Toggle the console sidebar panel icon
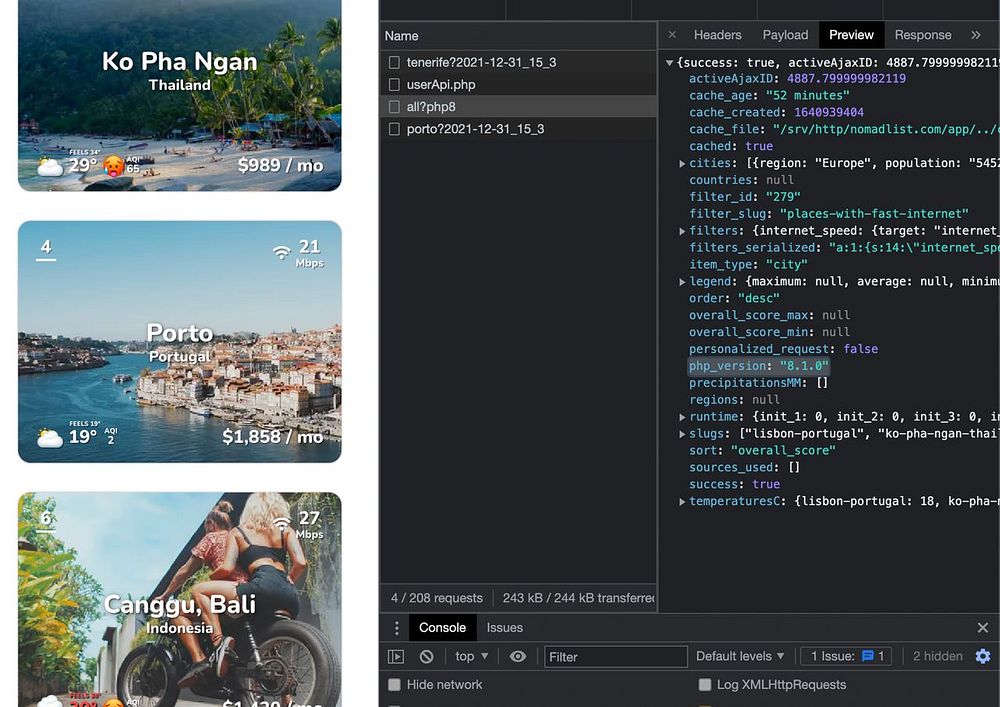 tap(396, 657)
